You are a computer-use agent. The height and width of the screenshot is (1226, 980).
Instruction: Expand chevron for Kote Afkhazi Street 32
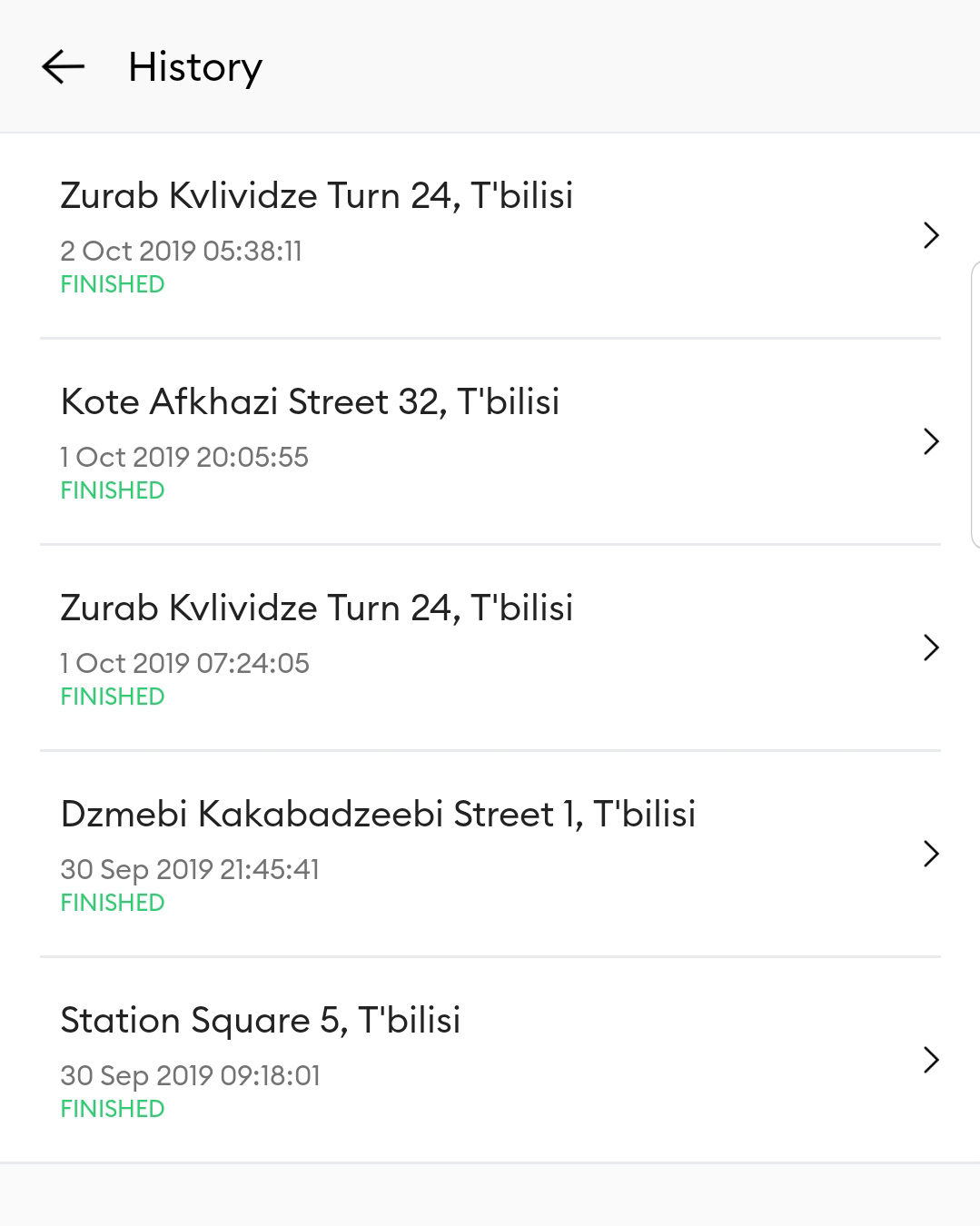pyautogui.click(x=931, y=441)
